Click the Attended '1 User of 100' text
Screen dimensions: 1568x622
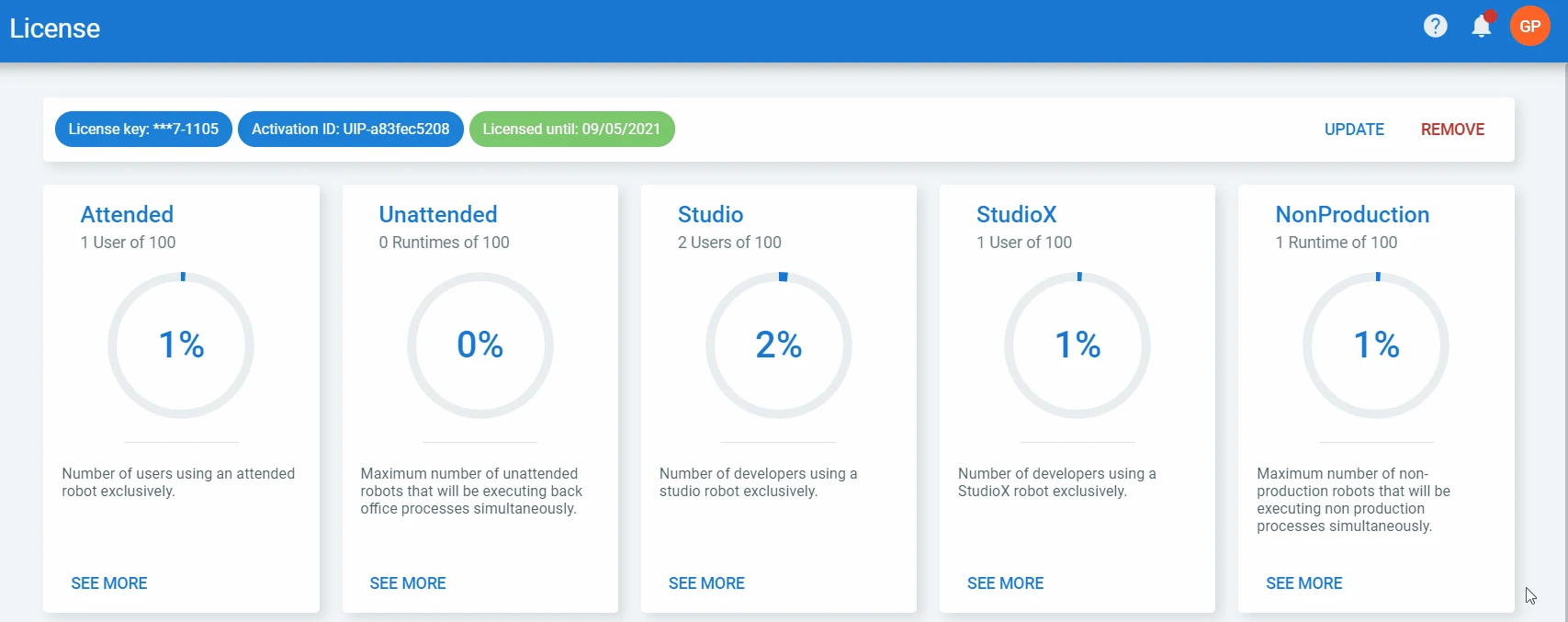coord(128,243)
